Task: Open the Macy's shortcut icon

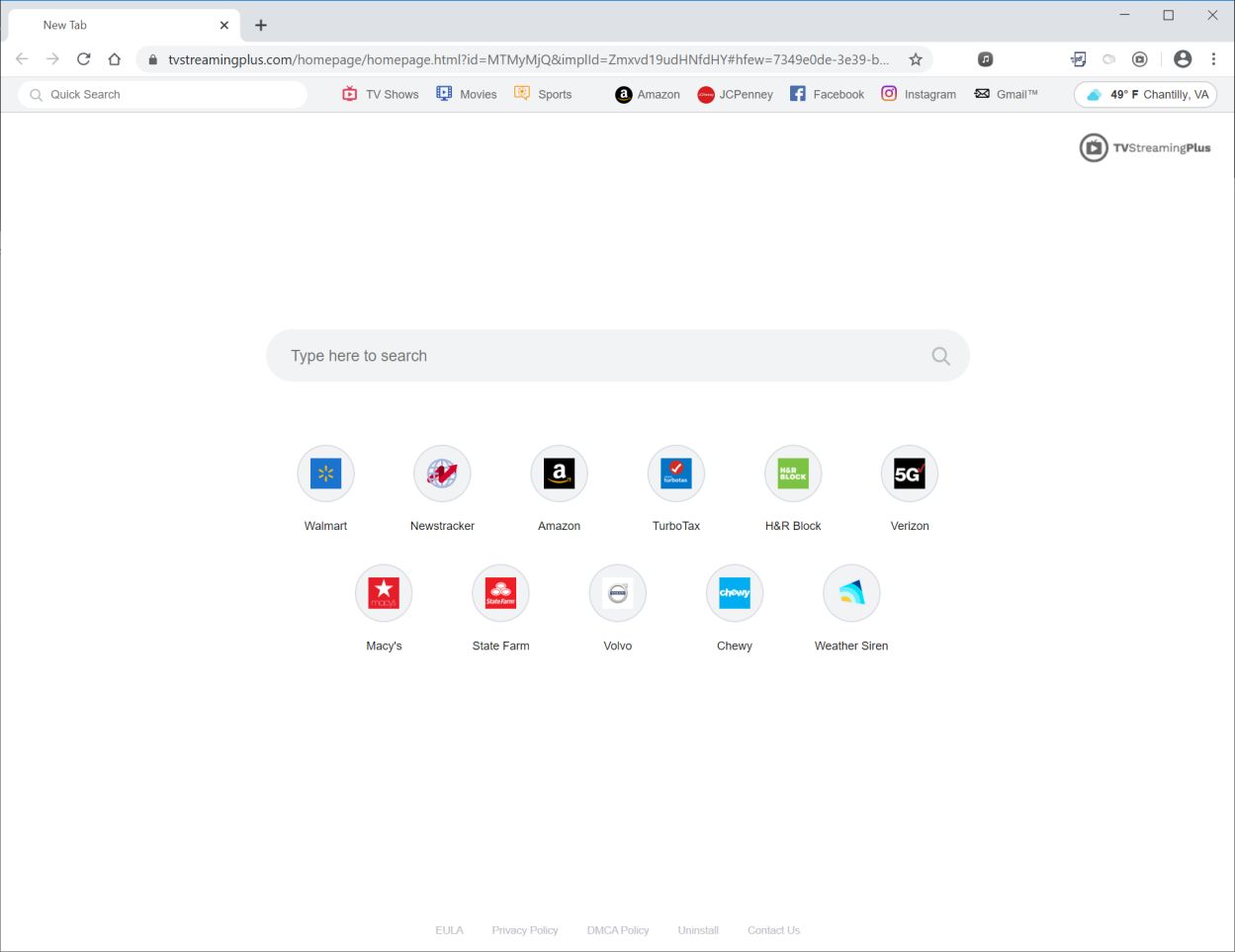Action: click(384, 593)
